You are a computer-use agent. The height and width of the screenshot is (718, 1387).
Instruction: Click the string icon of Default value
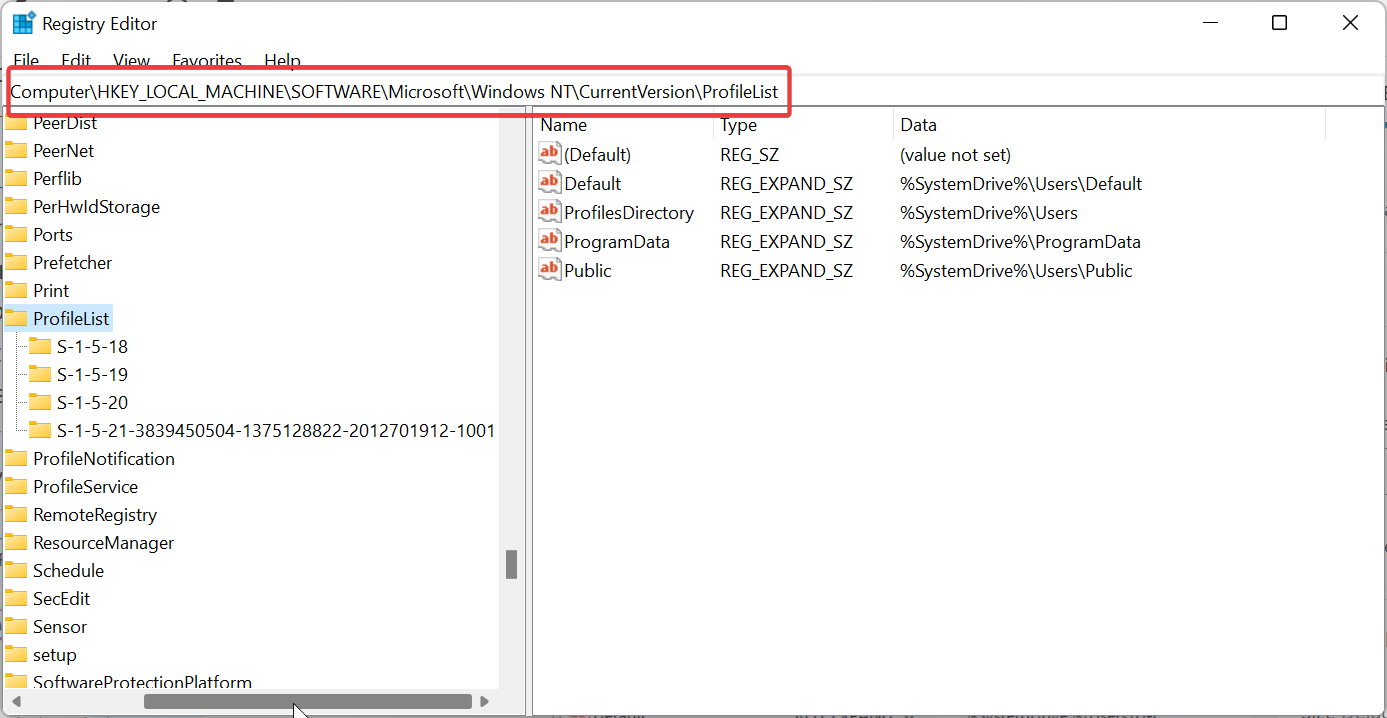pyautogui.click(x=550, y=183)
